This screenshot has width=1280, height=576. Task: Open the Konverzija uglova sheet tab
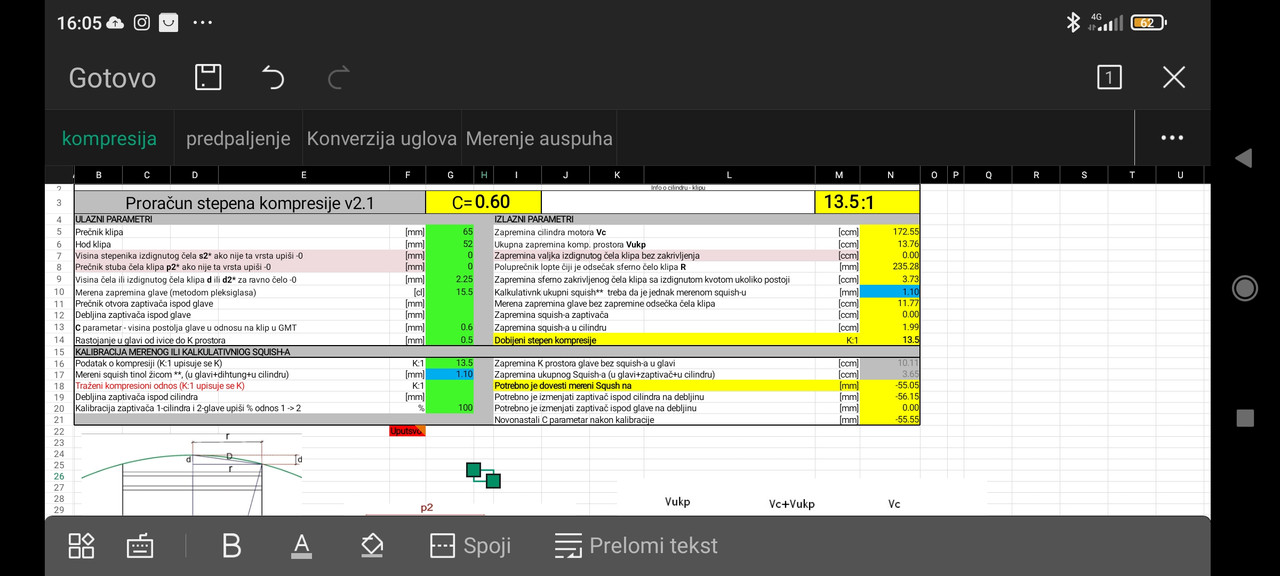[381, 138]
